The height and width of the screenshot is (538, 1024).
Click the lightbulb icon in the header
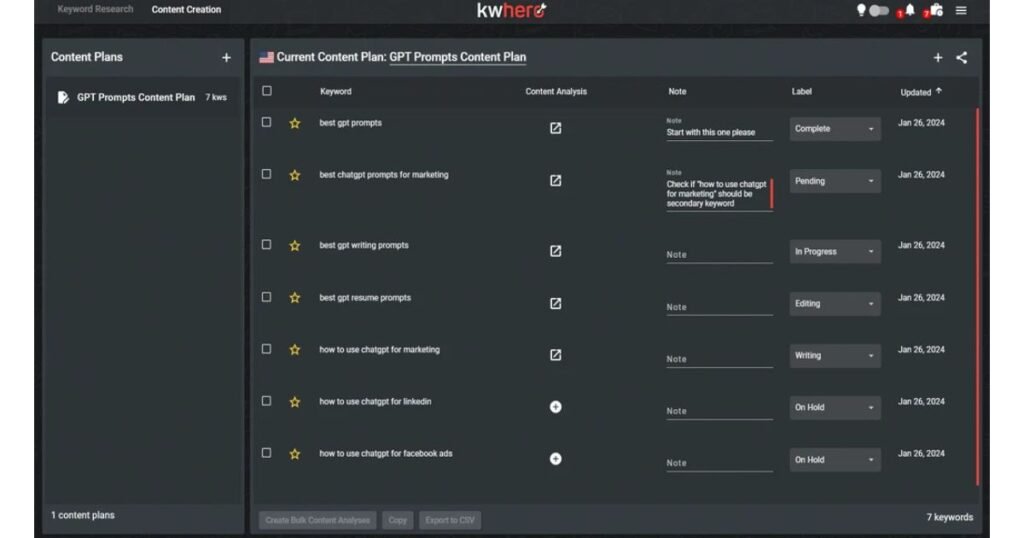pyautogui.click(x=861, y=10)
